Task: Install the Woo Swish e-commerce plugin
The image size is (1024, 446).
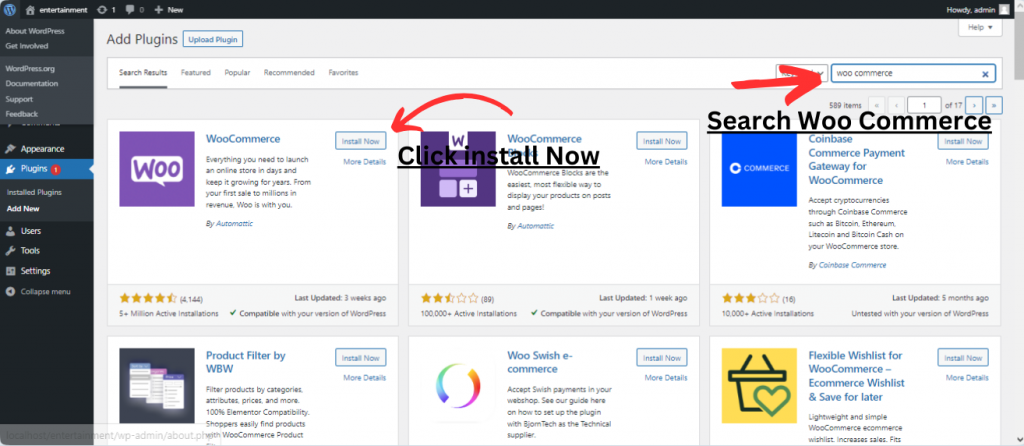Action: (x=662, y=358)
